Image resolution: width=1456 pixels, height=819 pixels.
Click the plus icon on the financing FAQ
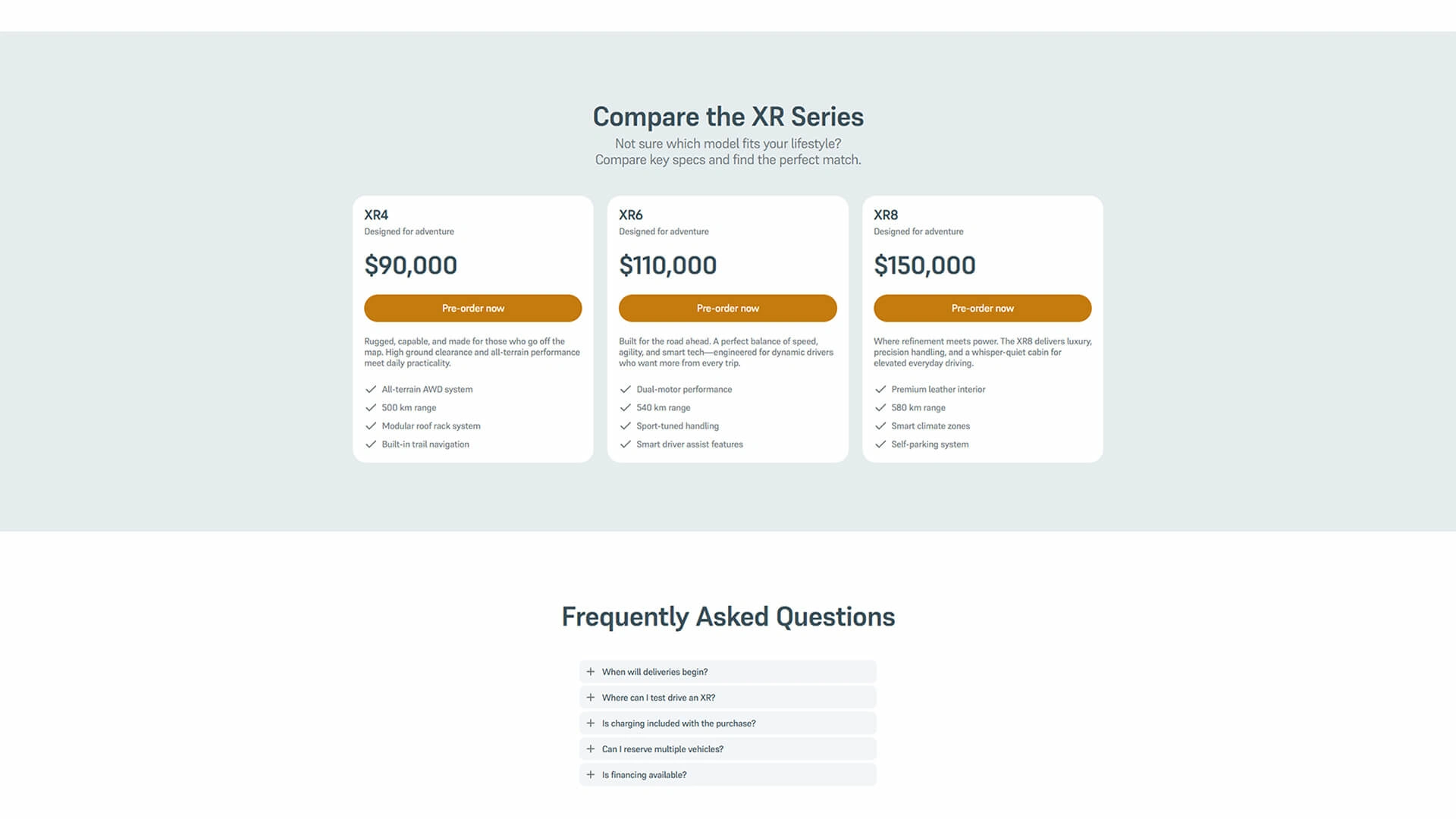pyautogui.click(x=590, y=774)
